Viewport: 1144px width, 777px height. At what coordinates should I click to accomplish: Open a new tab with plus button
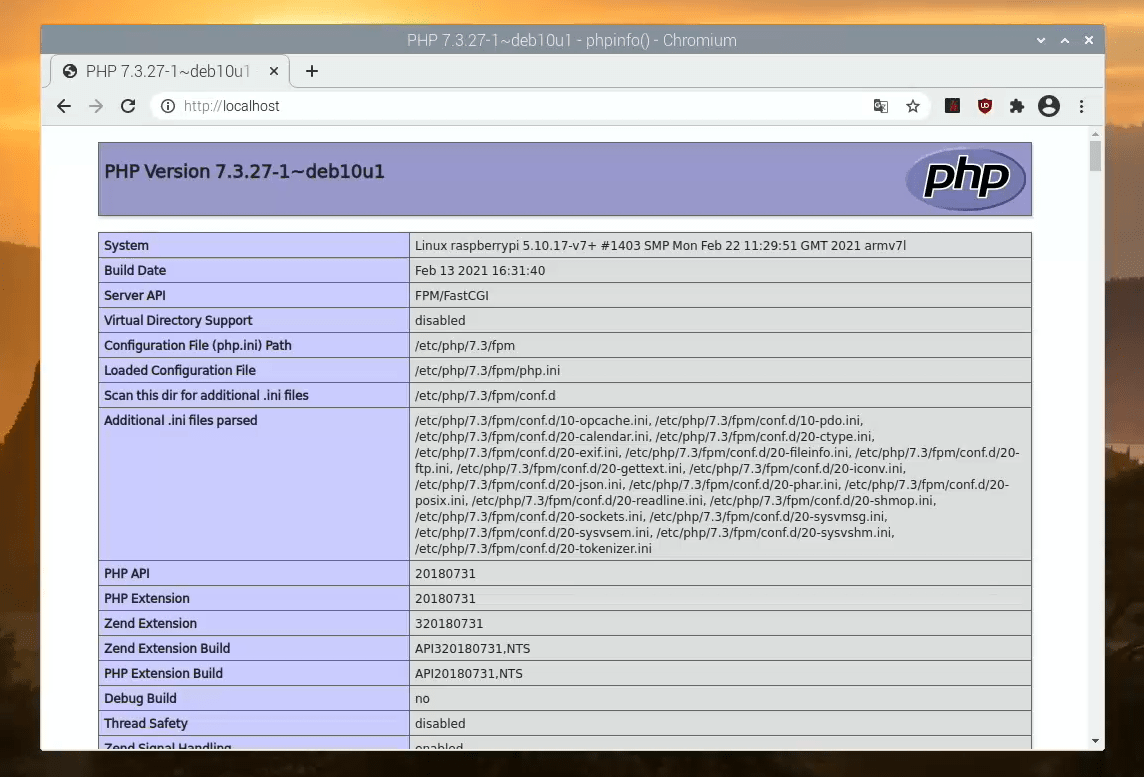[312, 71]
